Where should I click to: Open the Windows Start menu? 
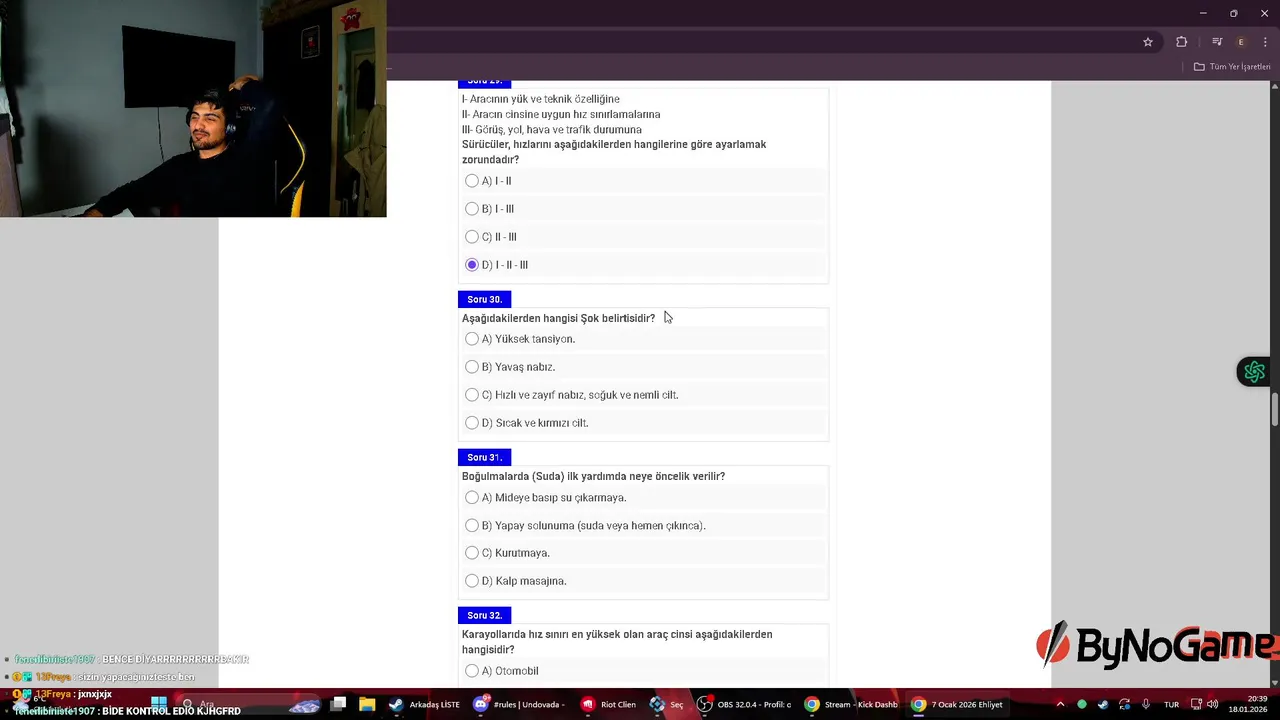(159, 704)
